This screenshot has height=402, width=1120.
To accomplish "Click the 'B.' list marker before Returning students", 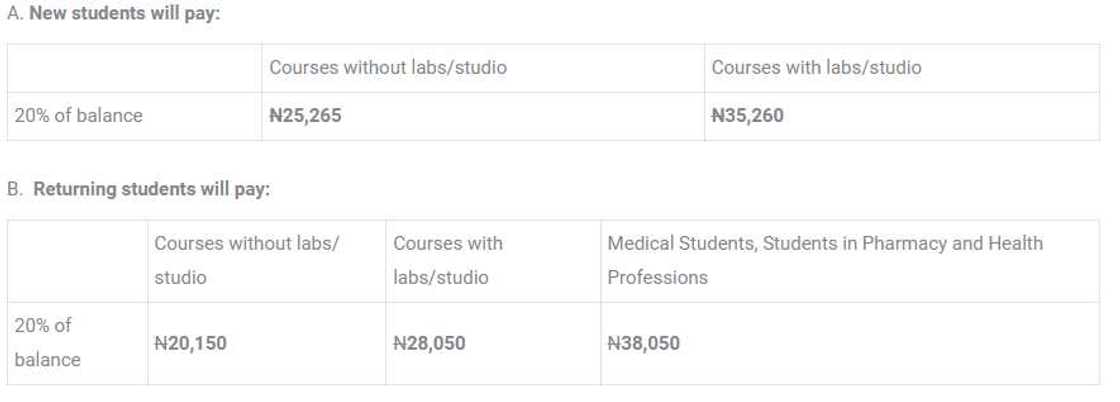I will click(x=15, y=189).
